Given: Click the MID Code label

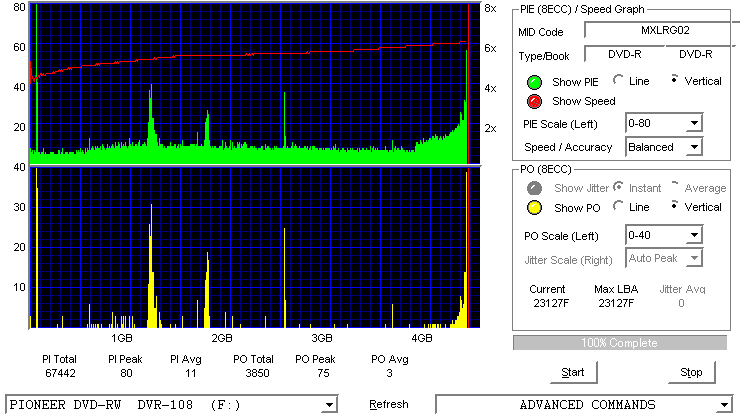Looking at the screenshot, I should tap(541, 32).
